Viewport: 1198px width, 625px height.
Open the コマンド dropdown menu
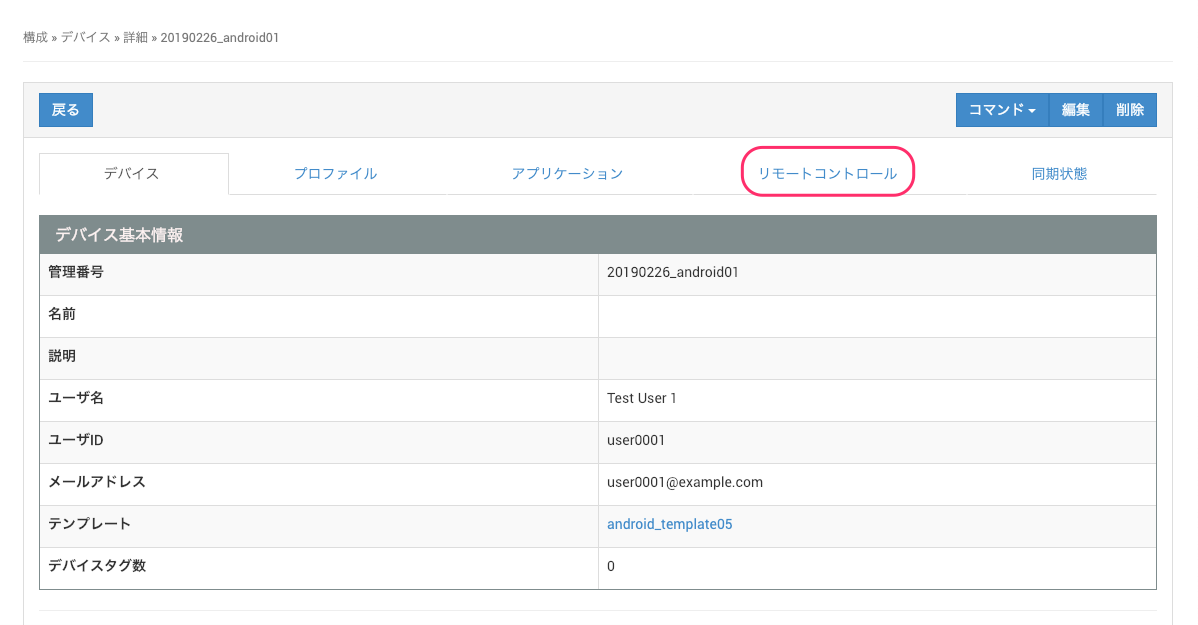(1002, 110)
